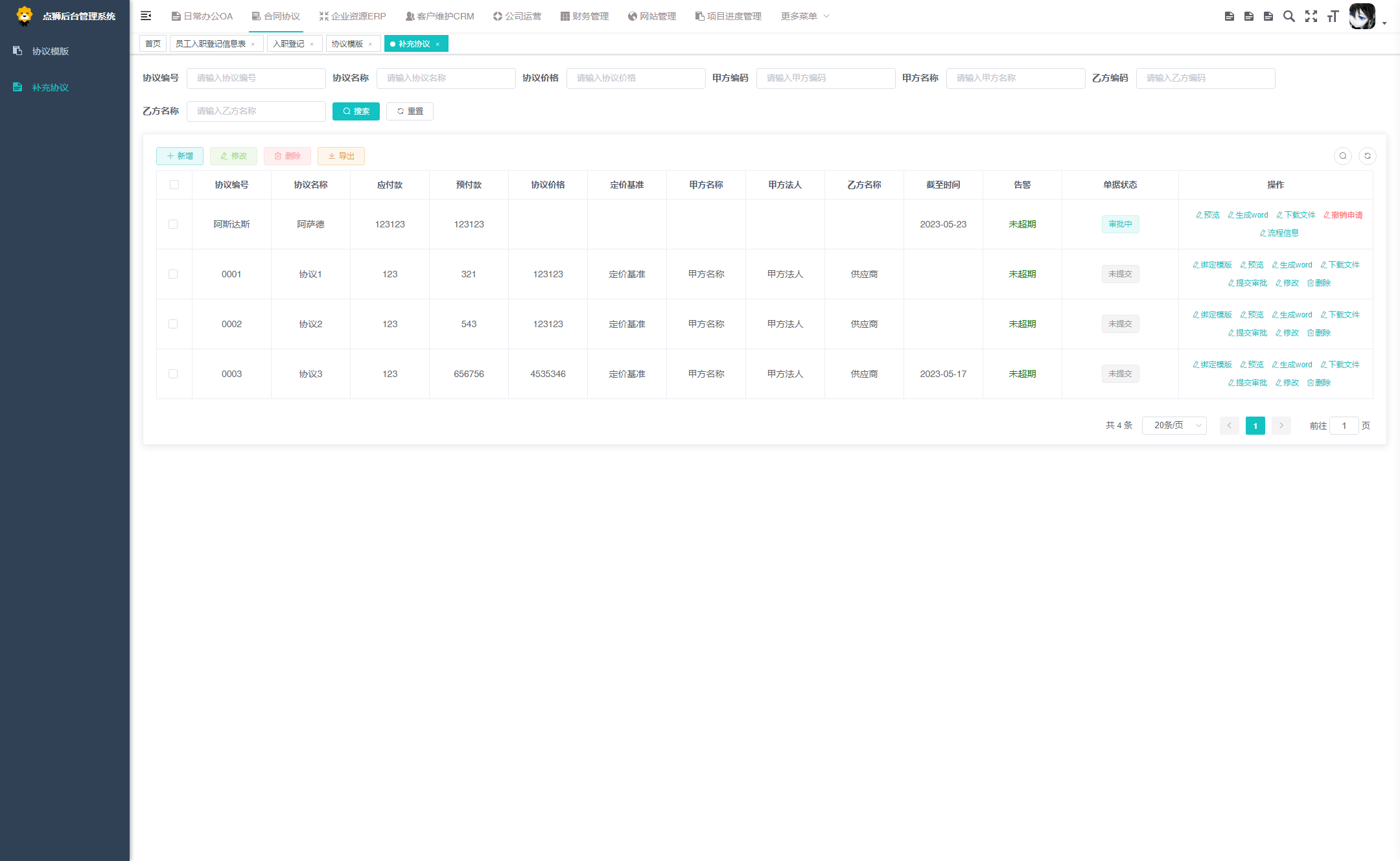Click the 新增 add button

click(x=180, y=156)
